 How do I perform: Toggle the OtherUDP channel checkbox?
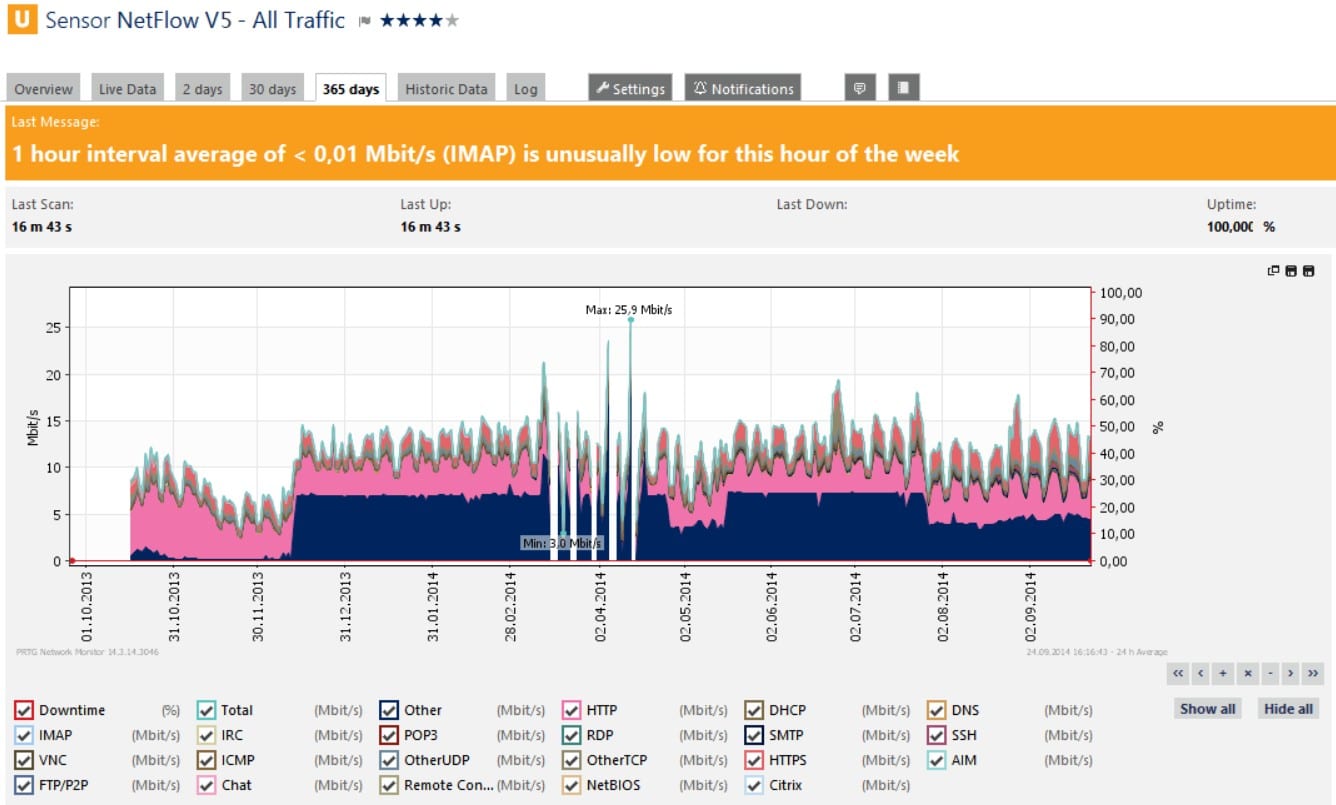coord(389,760)
